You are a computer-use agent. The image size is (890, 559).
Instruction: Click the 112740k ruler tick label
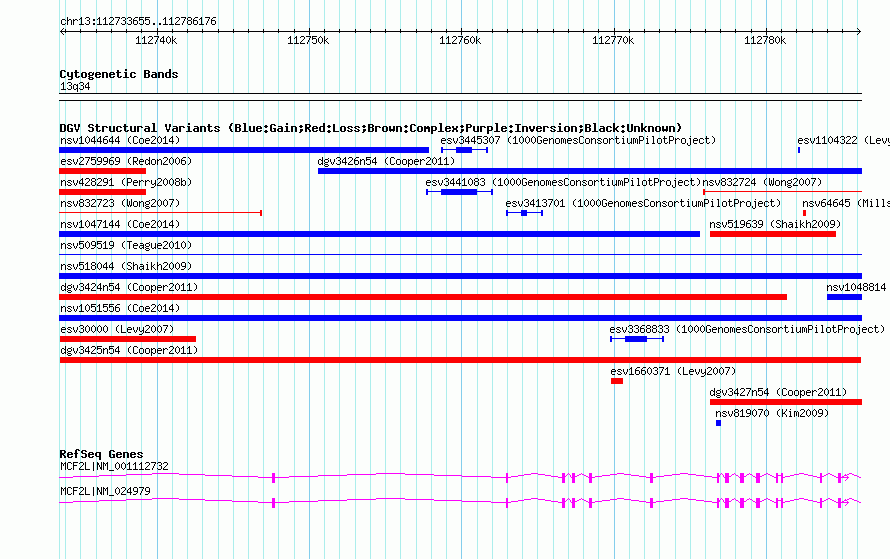156,41
